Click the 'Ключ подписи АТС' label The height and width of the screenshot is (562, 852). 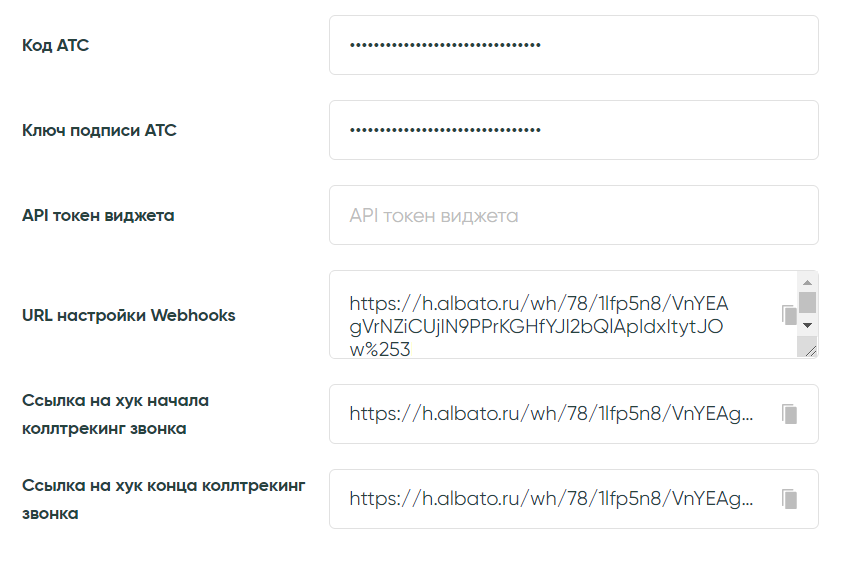[99, 130]
